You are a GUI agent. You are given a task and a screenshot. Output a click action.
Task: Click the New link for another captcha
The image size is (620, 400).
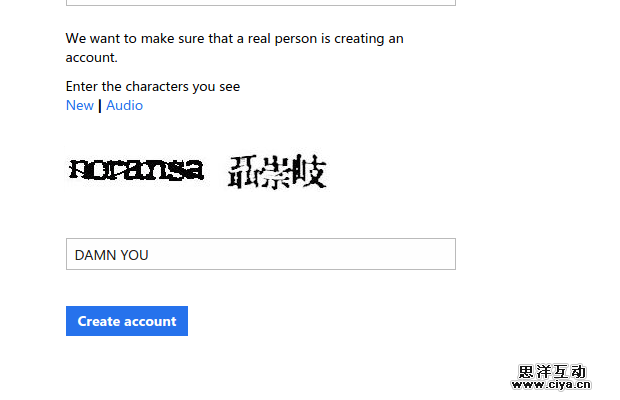pyautogui.click(x=79, y=106)
